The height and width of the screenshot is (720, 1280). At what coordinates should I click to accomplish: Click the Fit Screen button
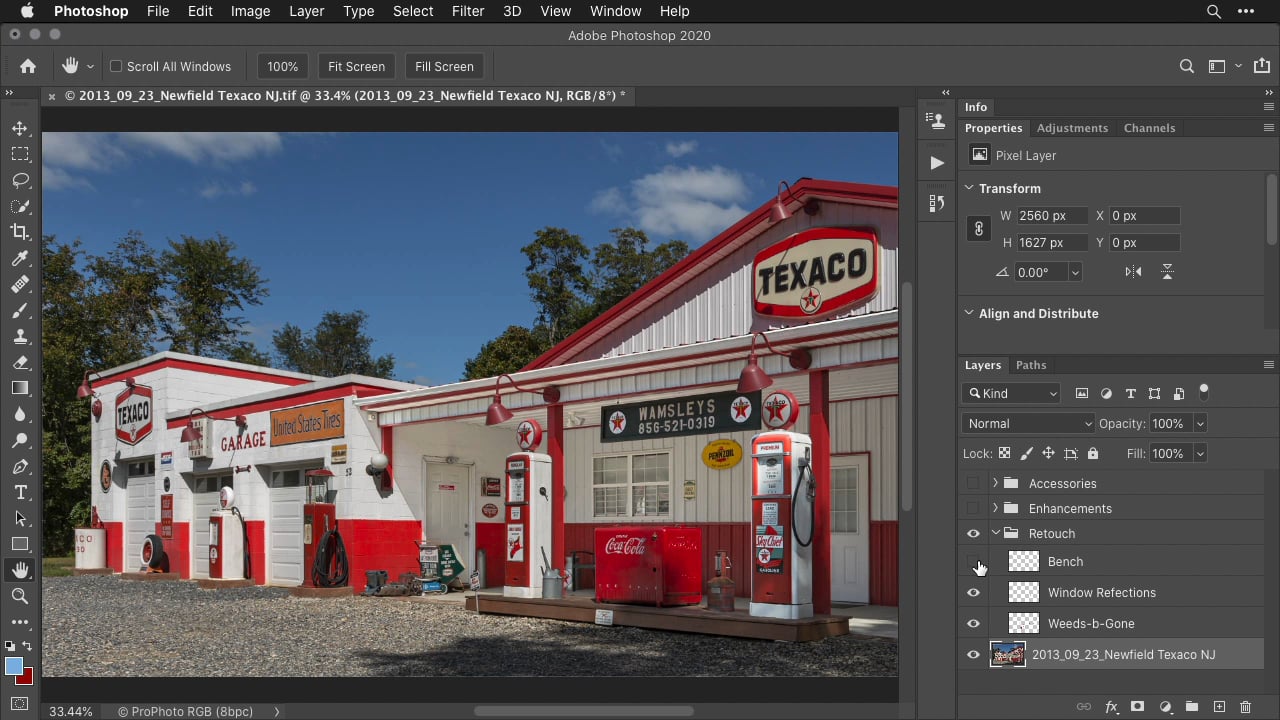(356, 66)
